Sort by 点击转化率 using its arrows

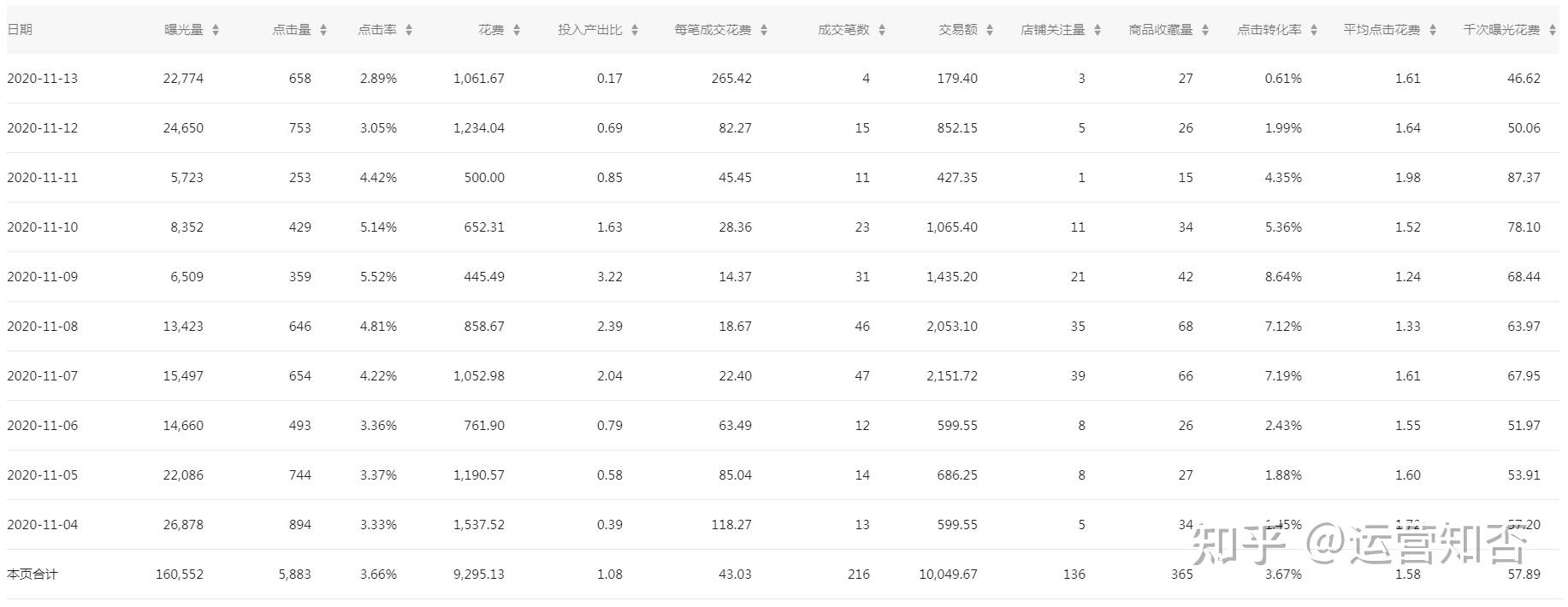1314,30
